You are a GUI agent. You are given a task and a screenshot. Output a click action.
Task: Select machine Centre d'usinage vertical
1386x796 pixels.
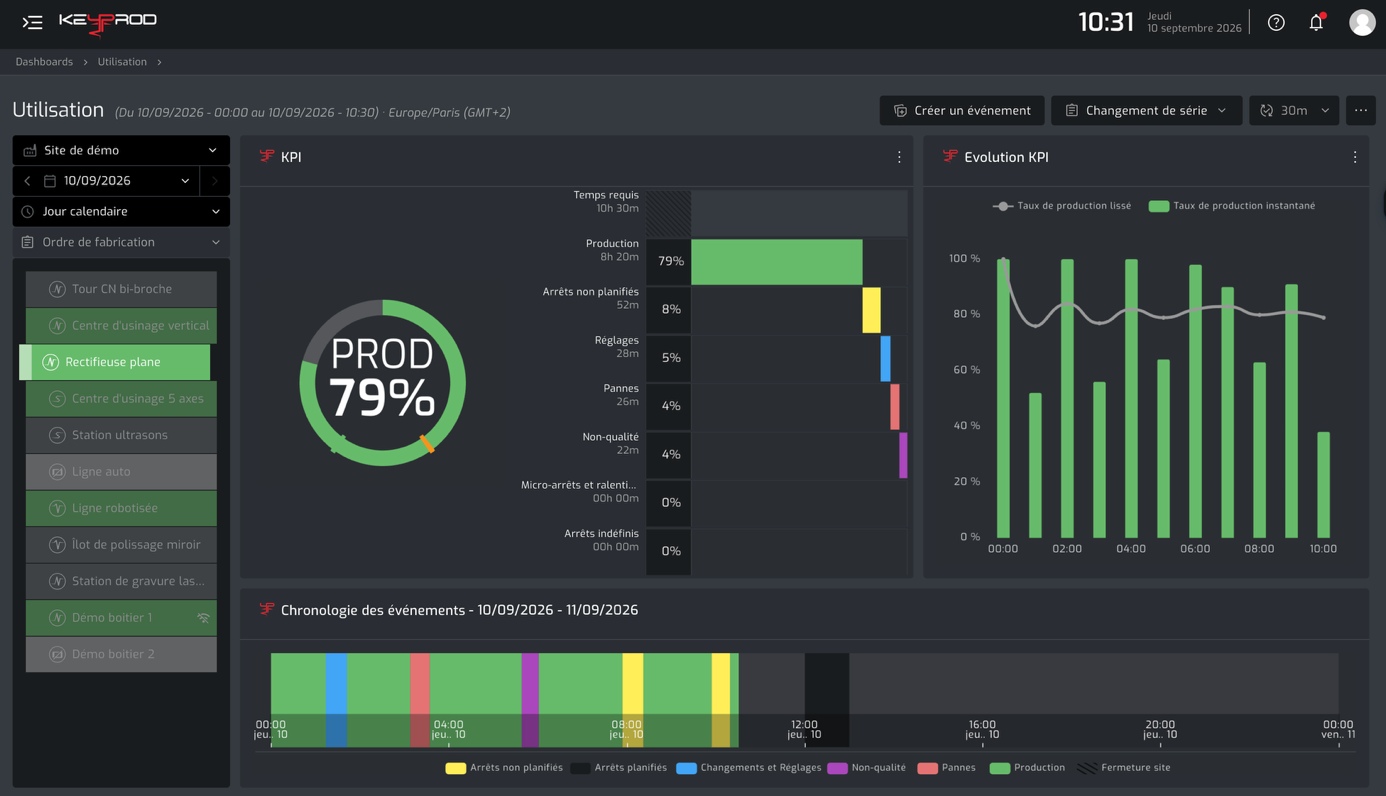click(x=121, y=326)
